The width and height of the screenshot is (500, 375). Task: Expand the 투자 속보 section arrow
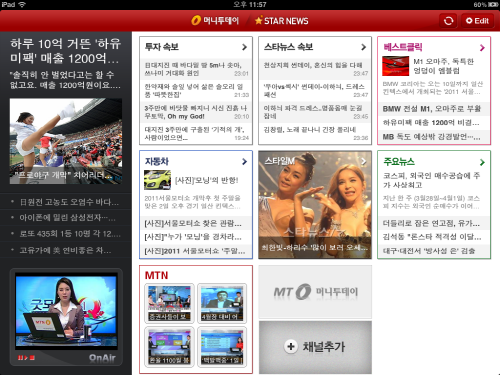[244, 47]
